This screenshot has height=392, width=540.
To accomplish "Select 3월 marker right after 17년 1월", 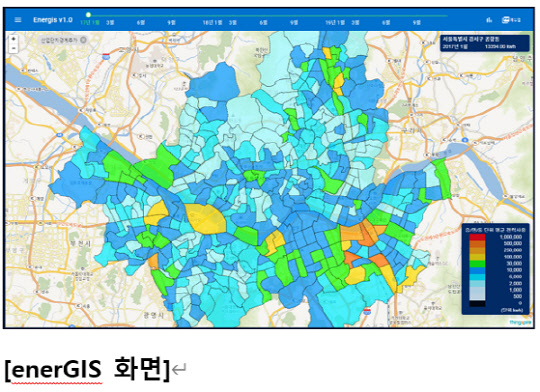I will tap(110, 23).
